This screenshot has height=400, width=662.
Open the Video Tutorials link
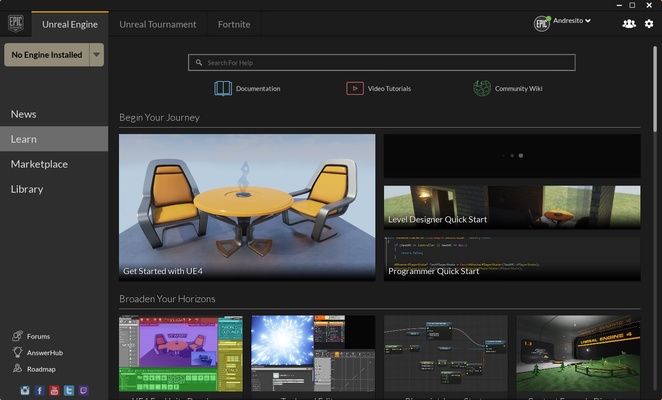pyautogui.click(x=389, y=88)
